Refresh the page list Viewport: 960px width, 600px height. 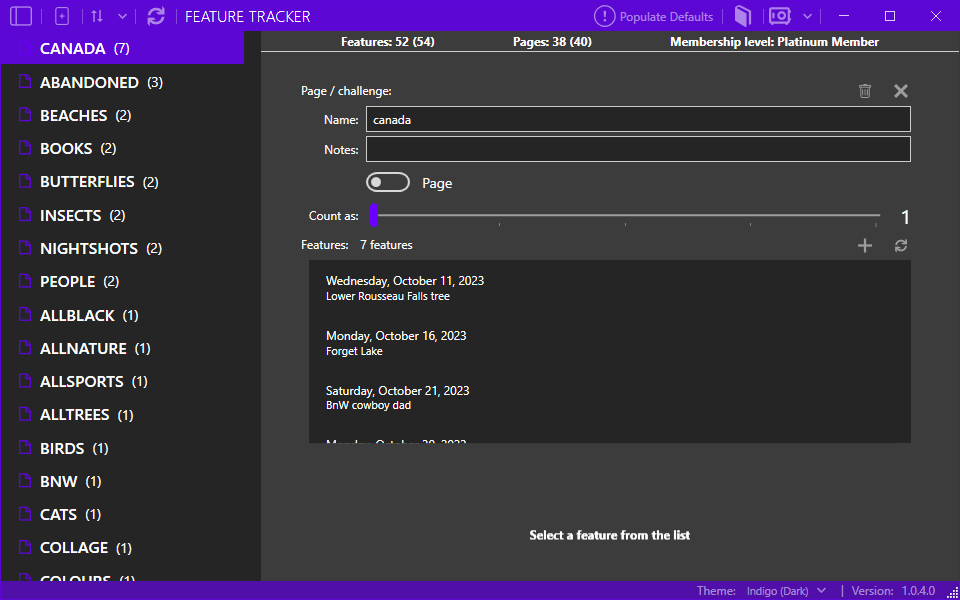pyautogui.click(x=155, y=15)
